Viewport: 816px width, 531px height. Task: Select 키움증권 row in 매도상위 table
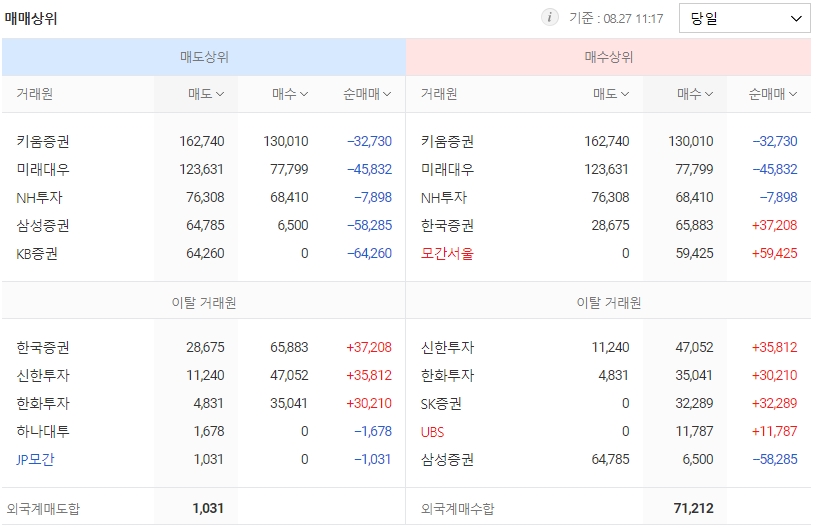point(204,141)
